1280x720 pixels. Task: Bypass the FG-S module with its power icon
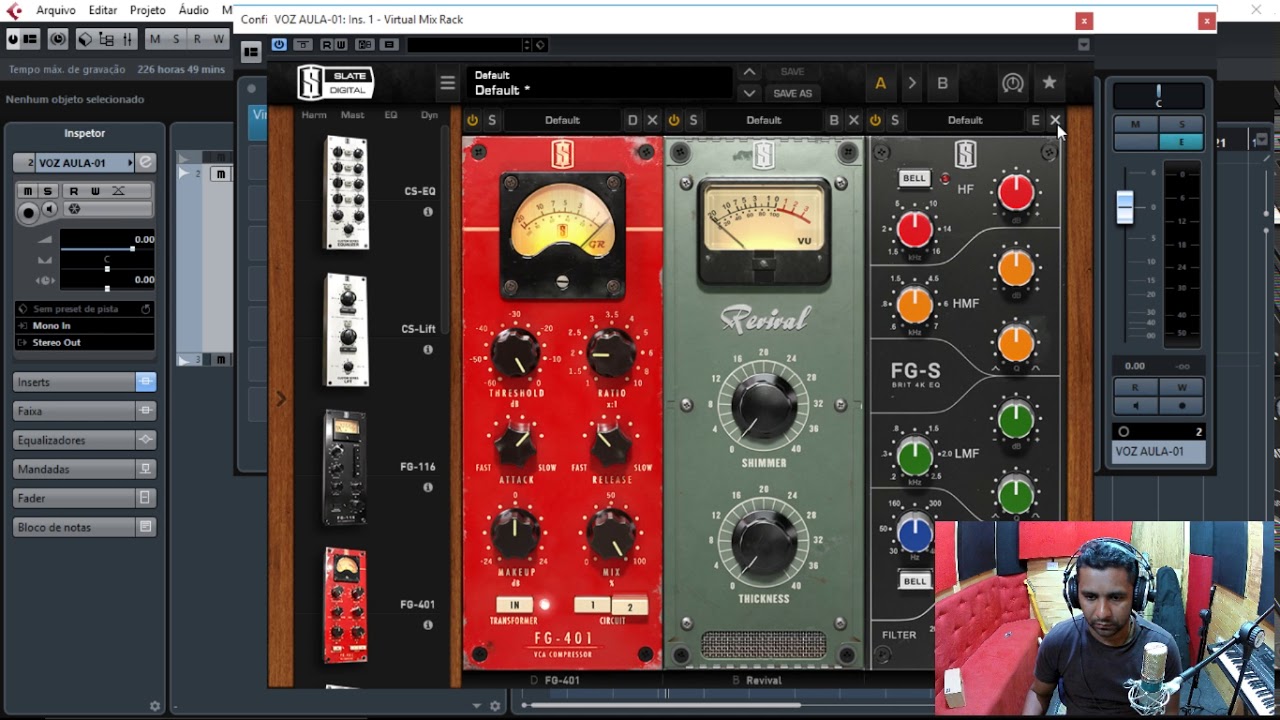tap(875, 120)
